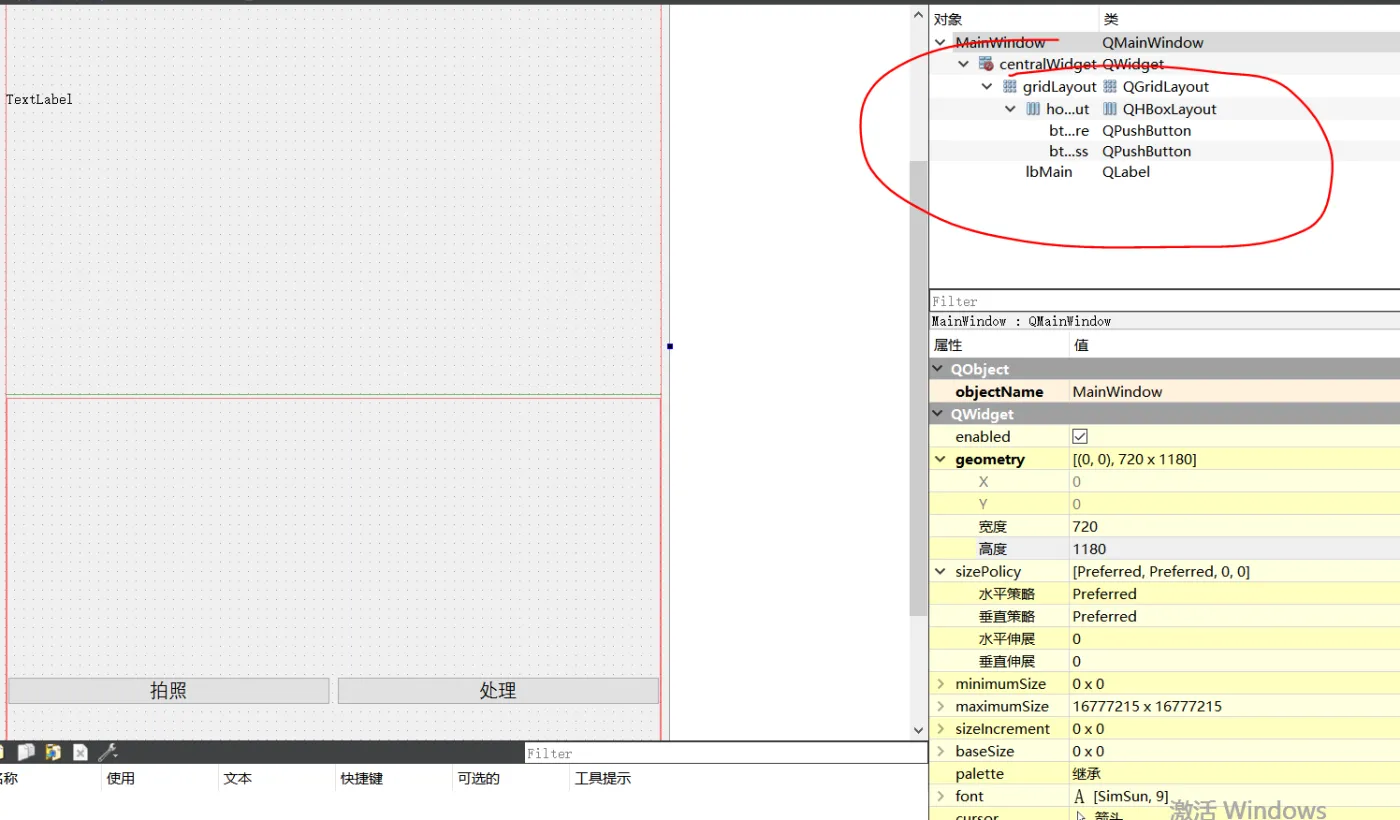Select the bt...ss QPushButton row in the tree
Screen dimensions: 1400x820
[x=1164, y=151]
